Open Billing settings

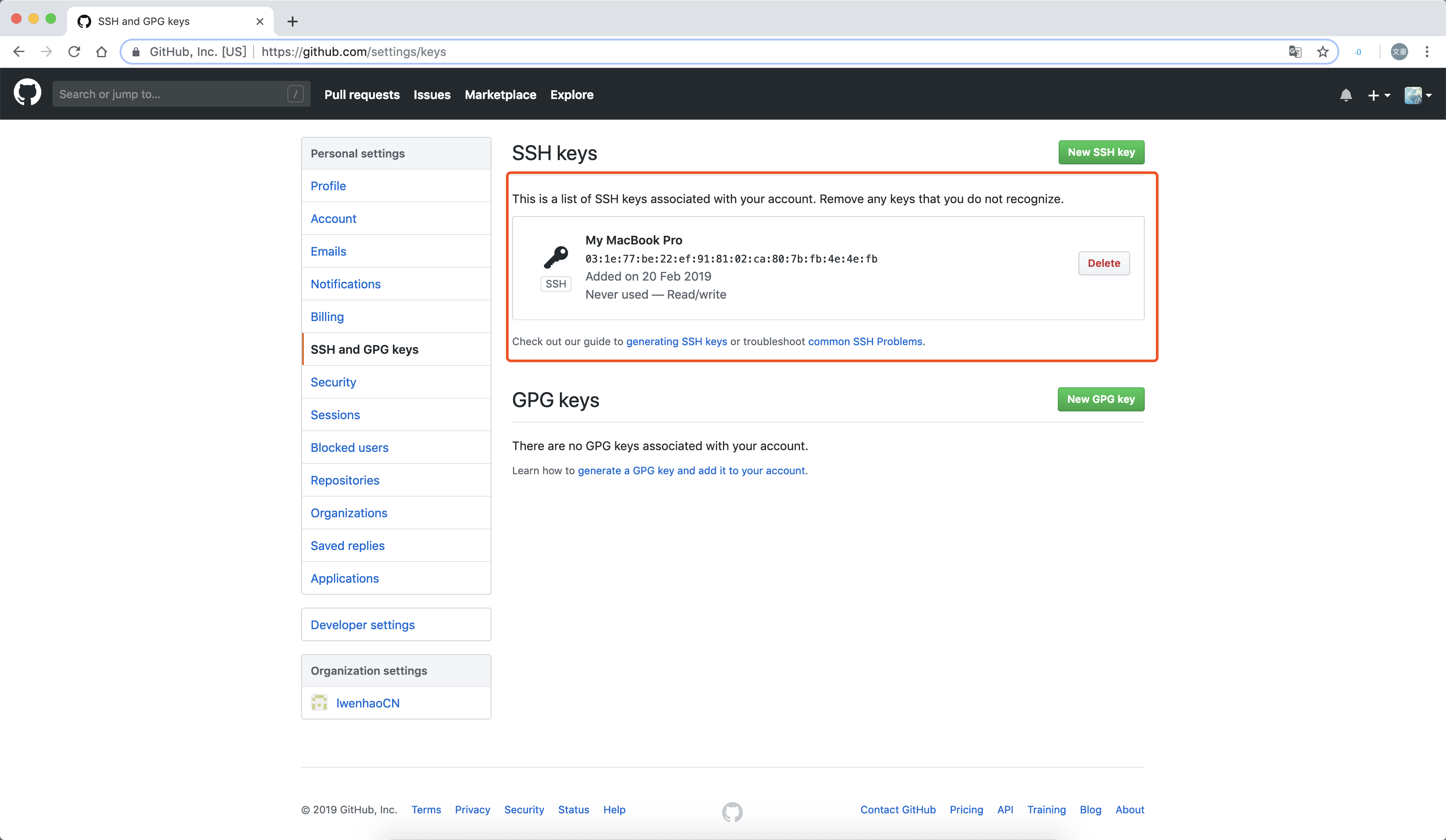click(x=396, y=316)
